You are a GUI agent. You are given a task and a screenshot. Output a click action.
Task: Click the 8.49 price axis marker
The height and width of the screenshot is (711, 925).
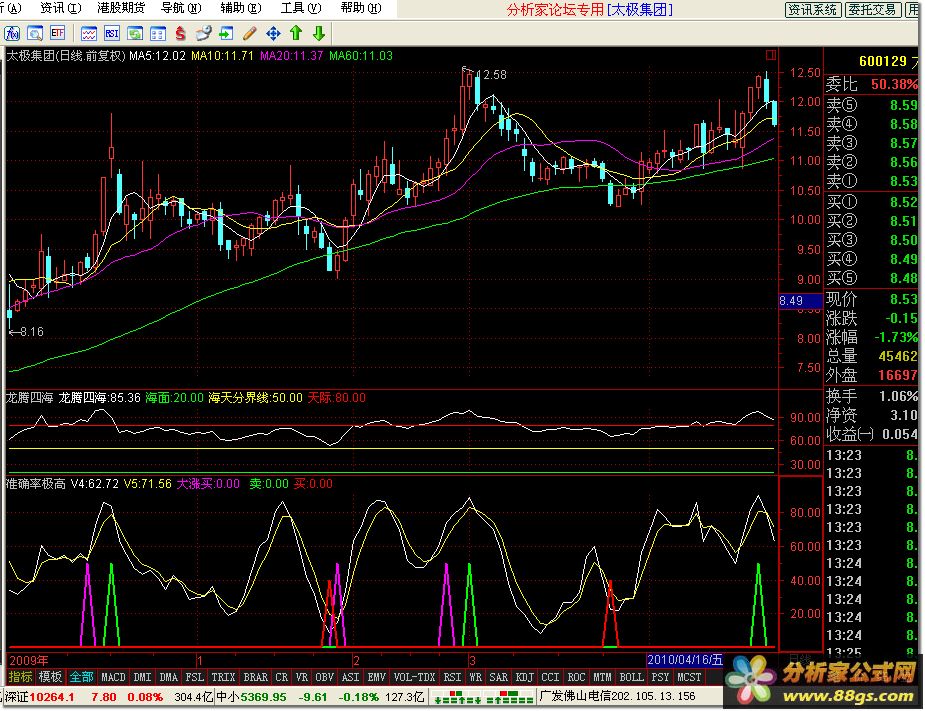[800, 301]
